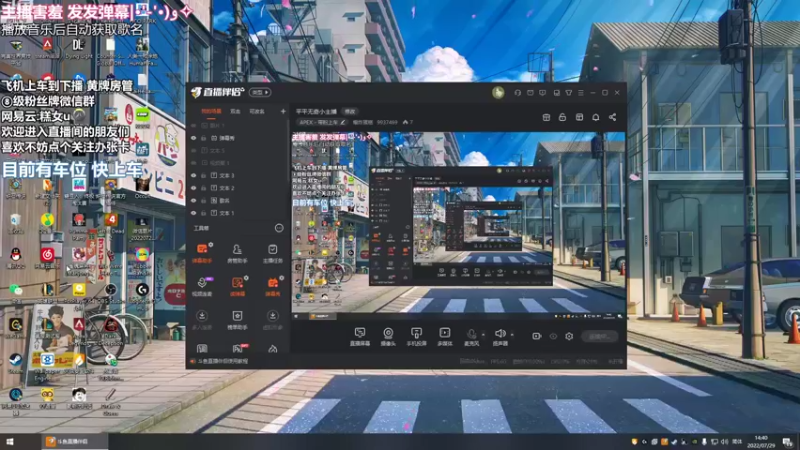The width and height of the screenshot is (800, 450).
Task: Select the 弹幕秀 layer name
Action: click(x=227, y=138)
